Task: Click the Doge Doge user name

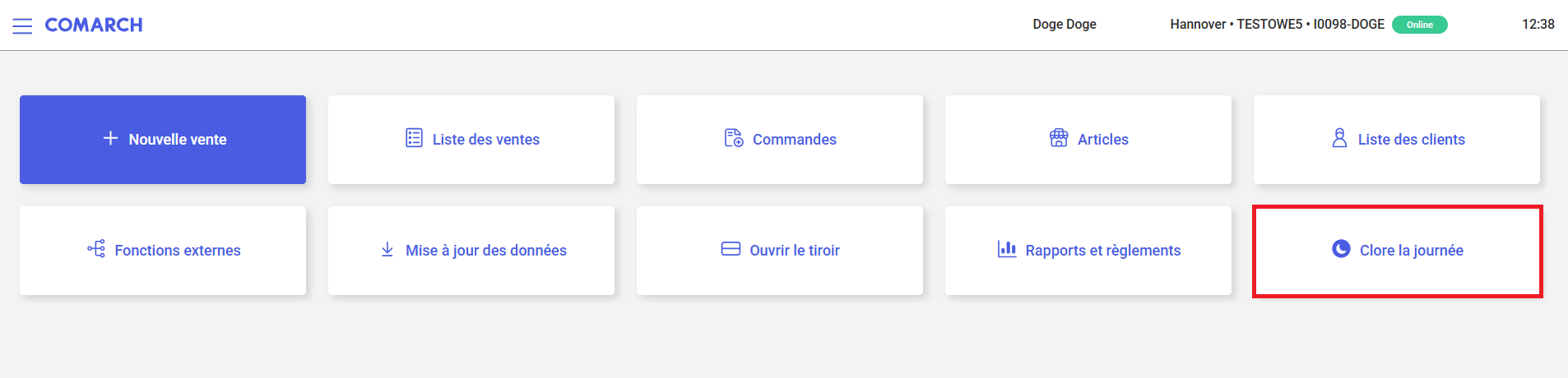Action: click(1065, 25)
